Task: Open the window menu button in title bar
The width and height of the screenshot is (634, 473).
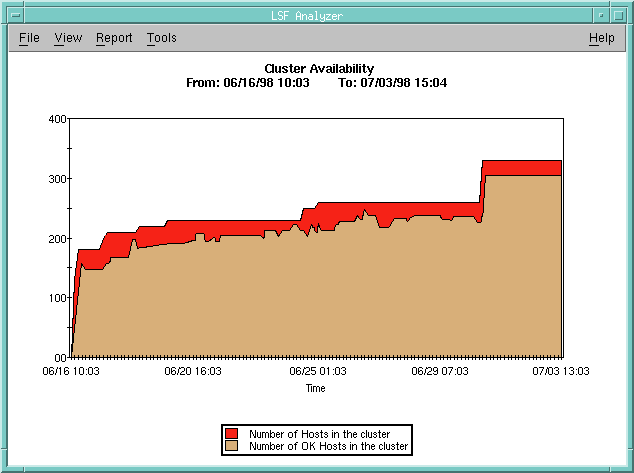Action: 16,16
